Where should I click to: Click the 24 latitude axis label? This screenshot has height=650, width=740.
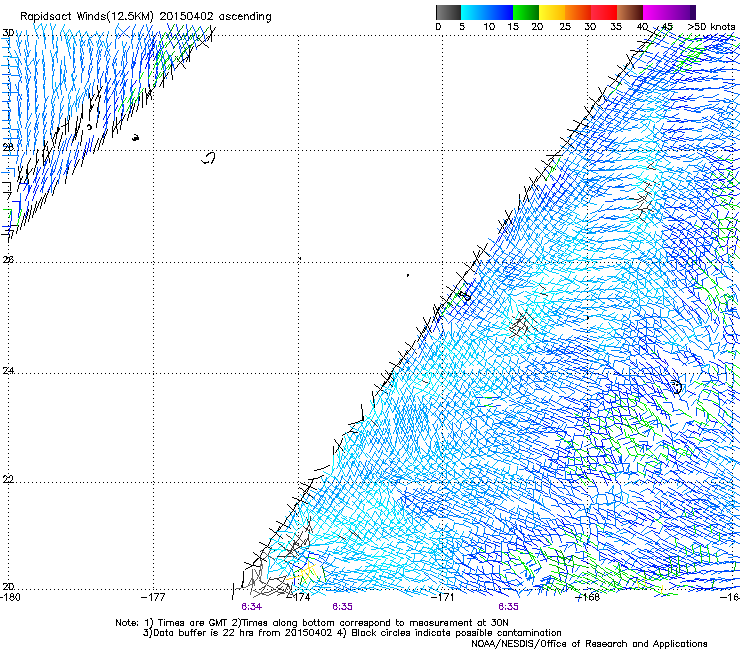coord(8,371)
